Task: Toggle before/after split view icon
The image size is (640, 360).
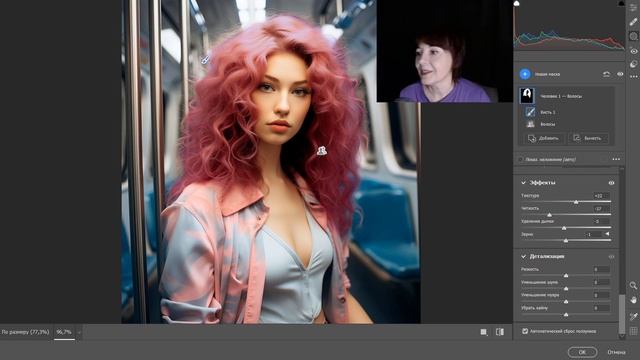Action: pyautogui.click(x=500, y=332)
